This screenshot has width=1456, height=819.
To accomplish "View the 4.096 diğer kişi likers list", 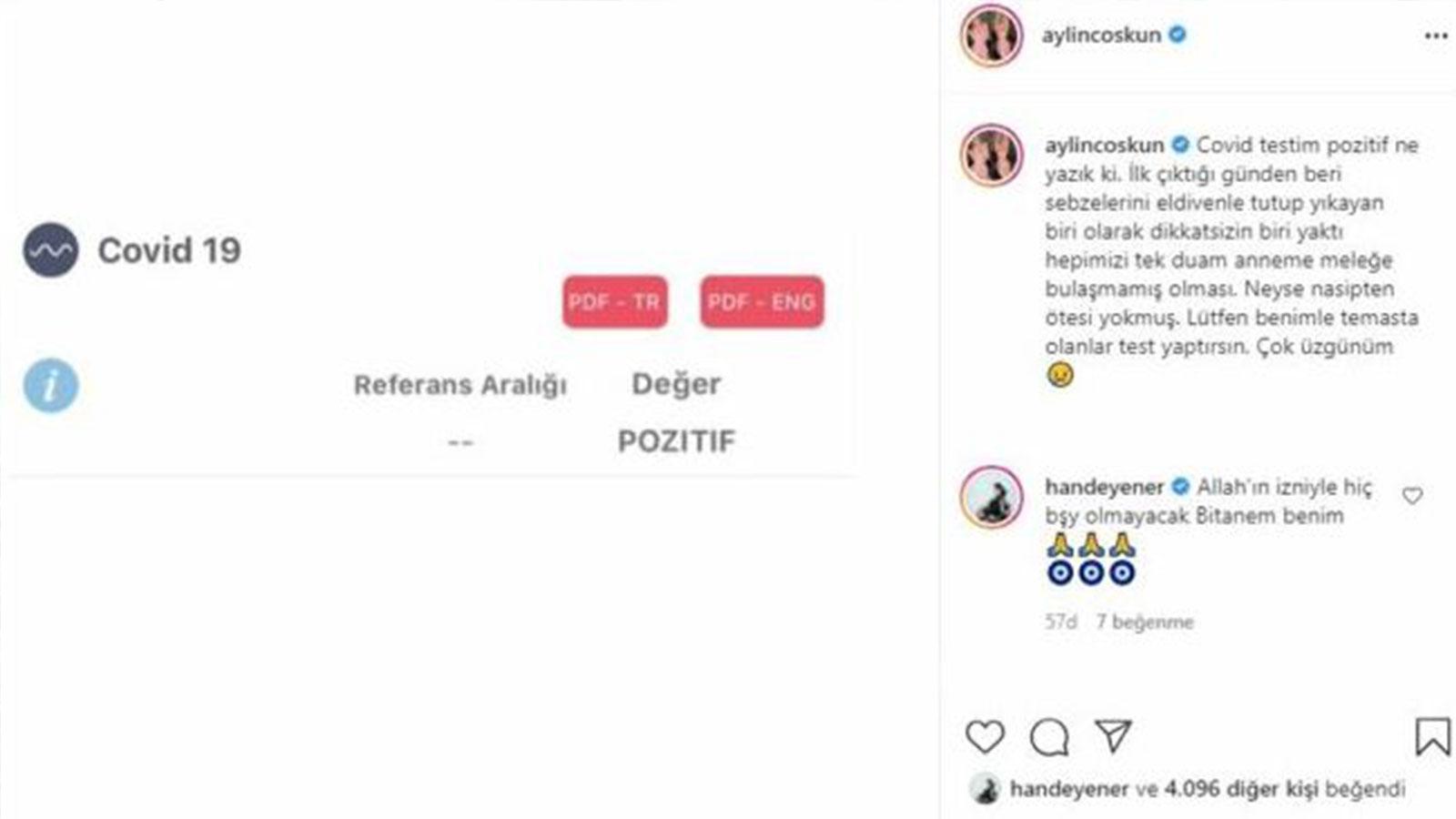I will click(1241, 789).
